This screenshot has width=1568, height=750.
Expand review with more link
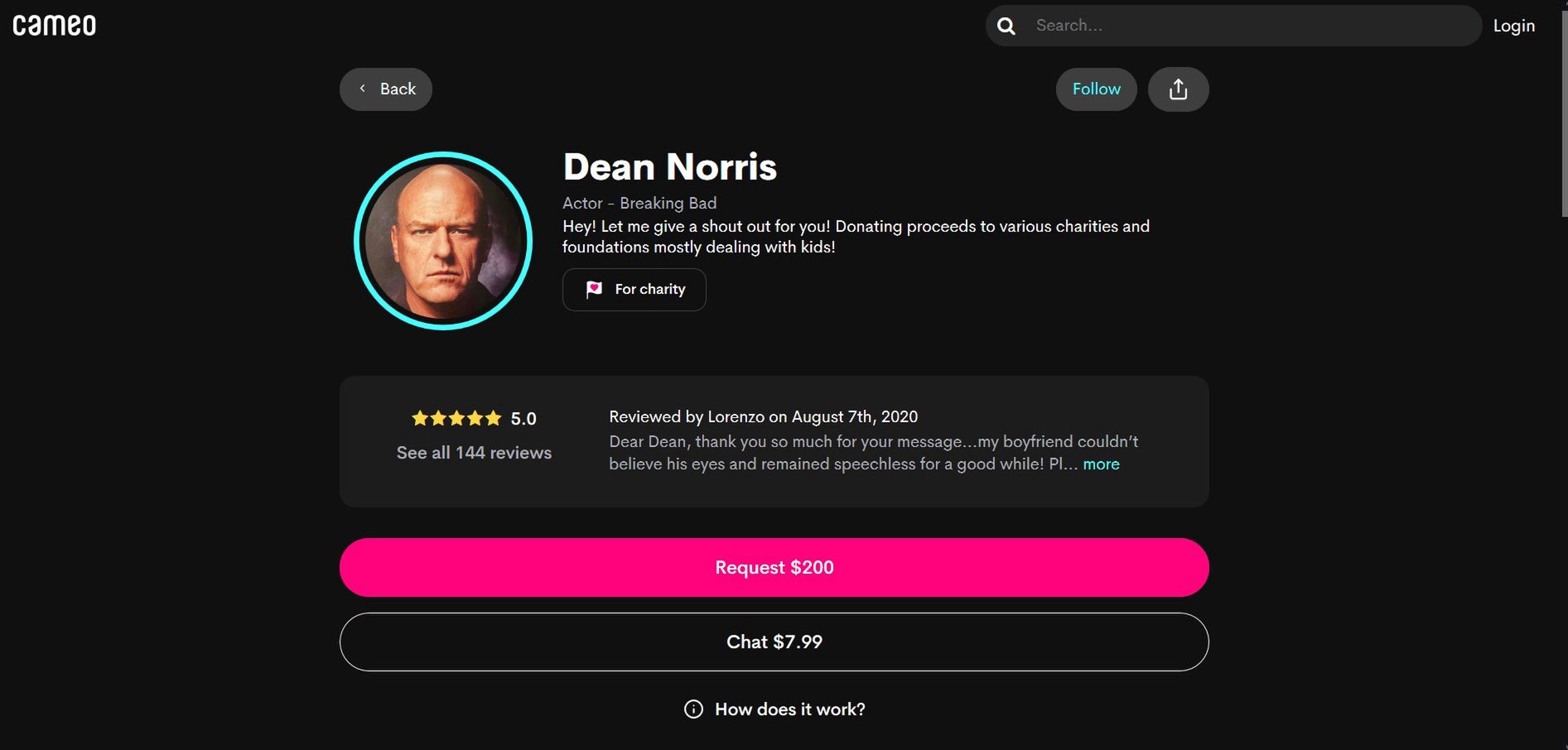tap(1101, 464)
